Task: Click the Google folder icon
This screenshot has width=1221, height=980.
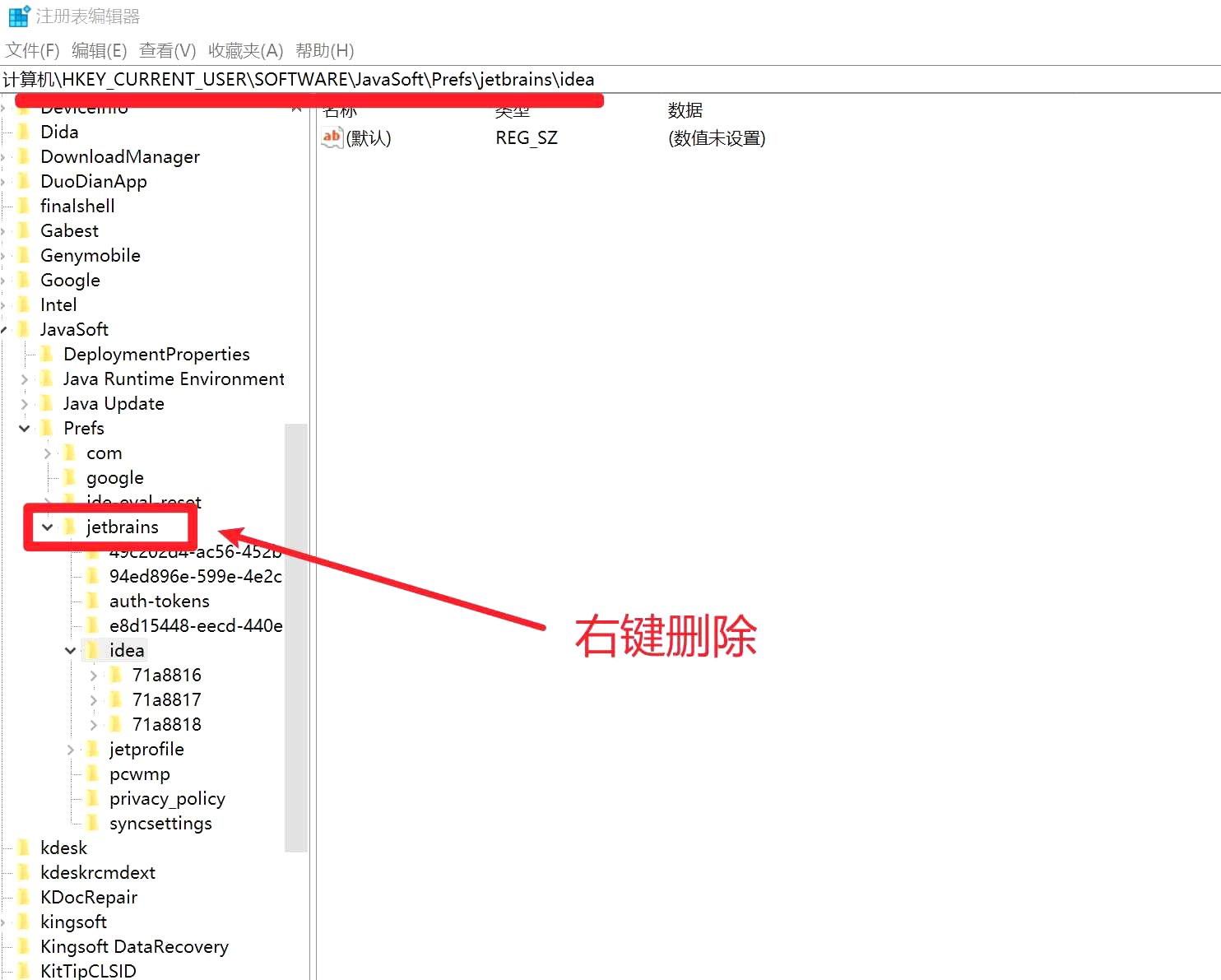Action: click(25, 280)
